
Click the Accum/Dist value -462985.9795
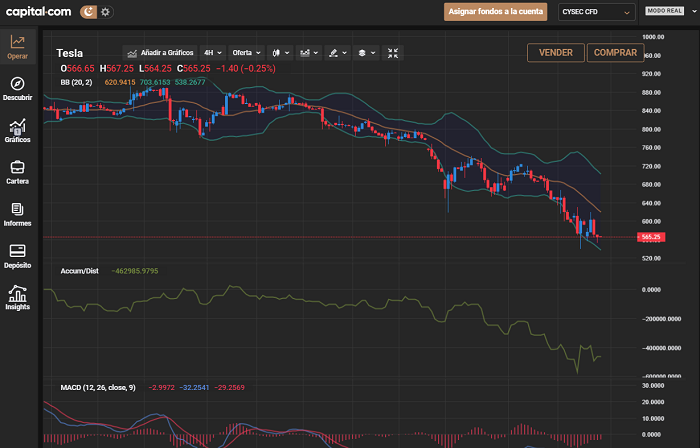pyautogui.click(x=134, y=271)
